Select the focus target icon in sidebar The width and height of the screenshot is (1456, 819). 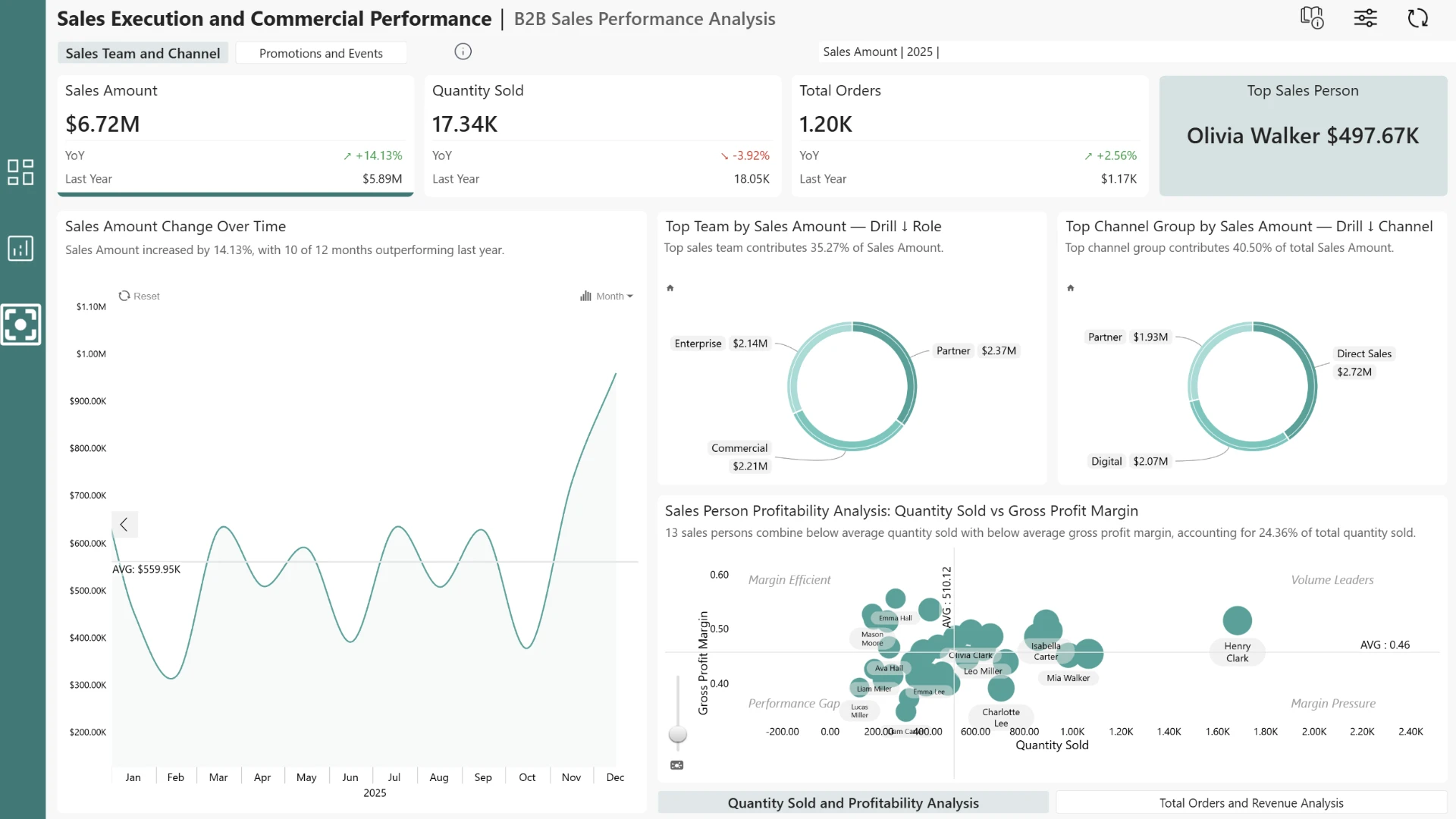click(x=20, y=325)
